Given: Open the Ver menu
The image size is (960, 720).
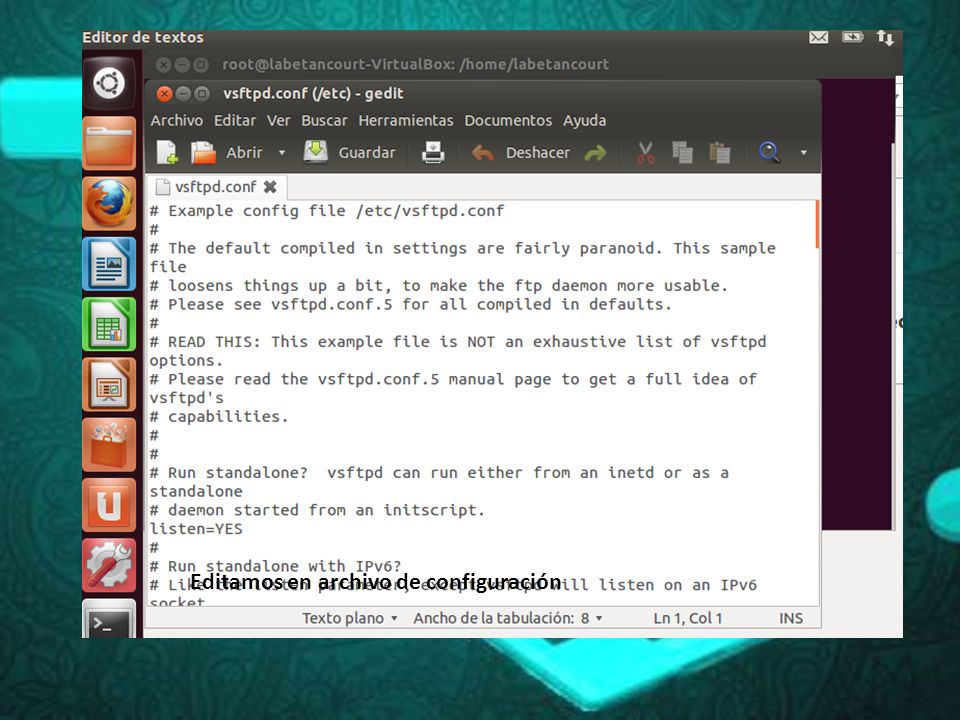Looking at the screenshot, I should point(279,121).
